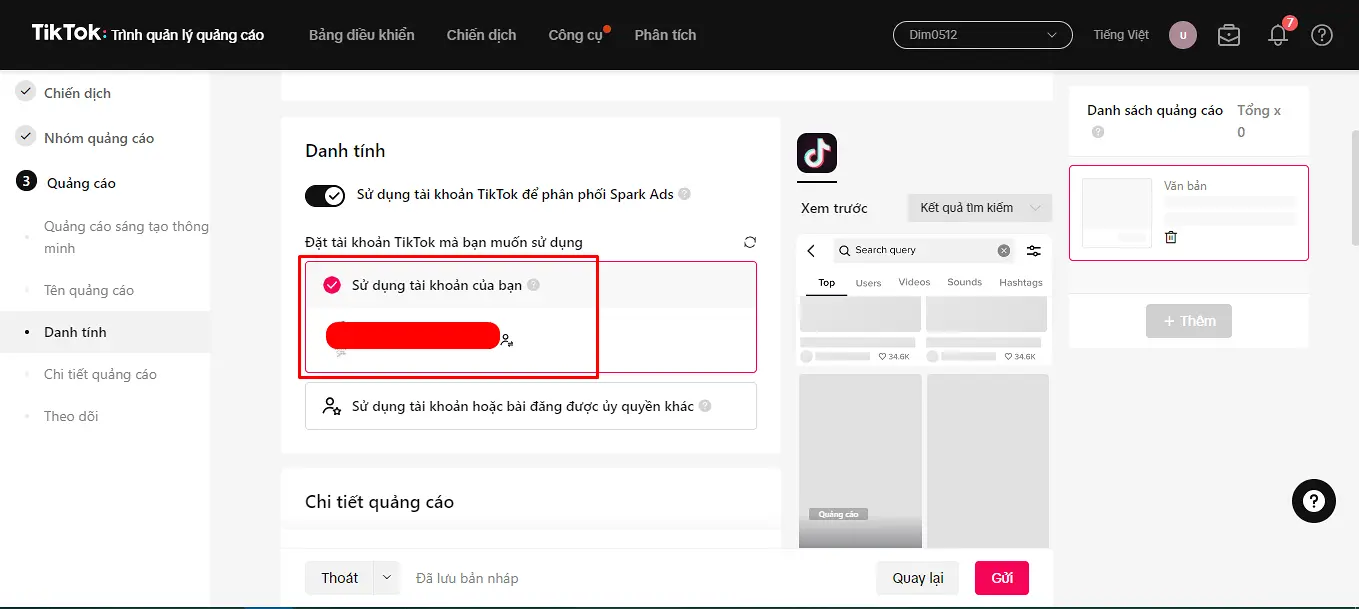The image size is (1359, 609).
Task: Click the authorized account person icon
Action: [x=332, y=406]
